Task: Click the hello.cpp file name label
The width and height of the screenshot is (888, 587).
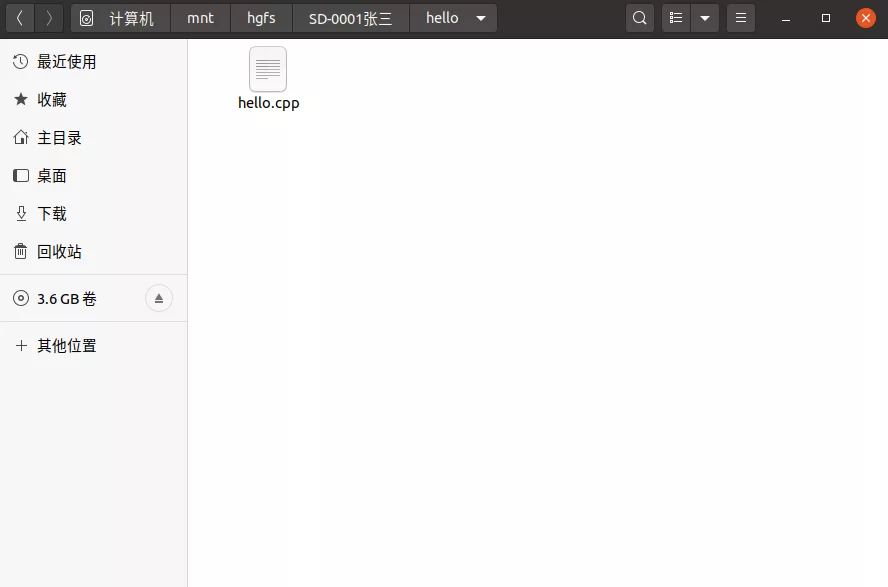Action: tap(268, 103)
